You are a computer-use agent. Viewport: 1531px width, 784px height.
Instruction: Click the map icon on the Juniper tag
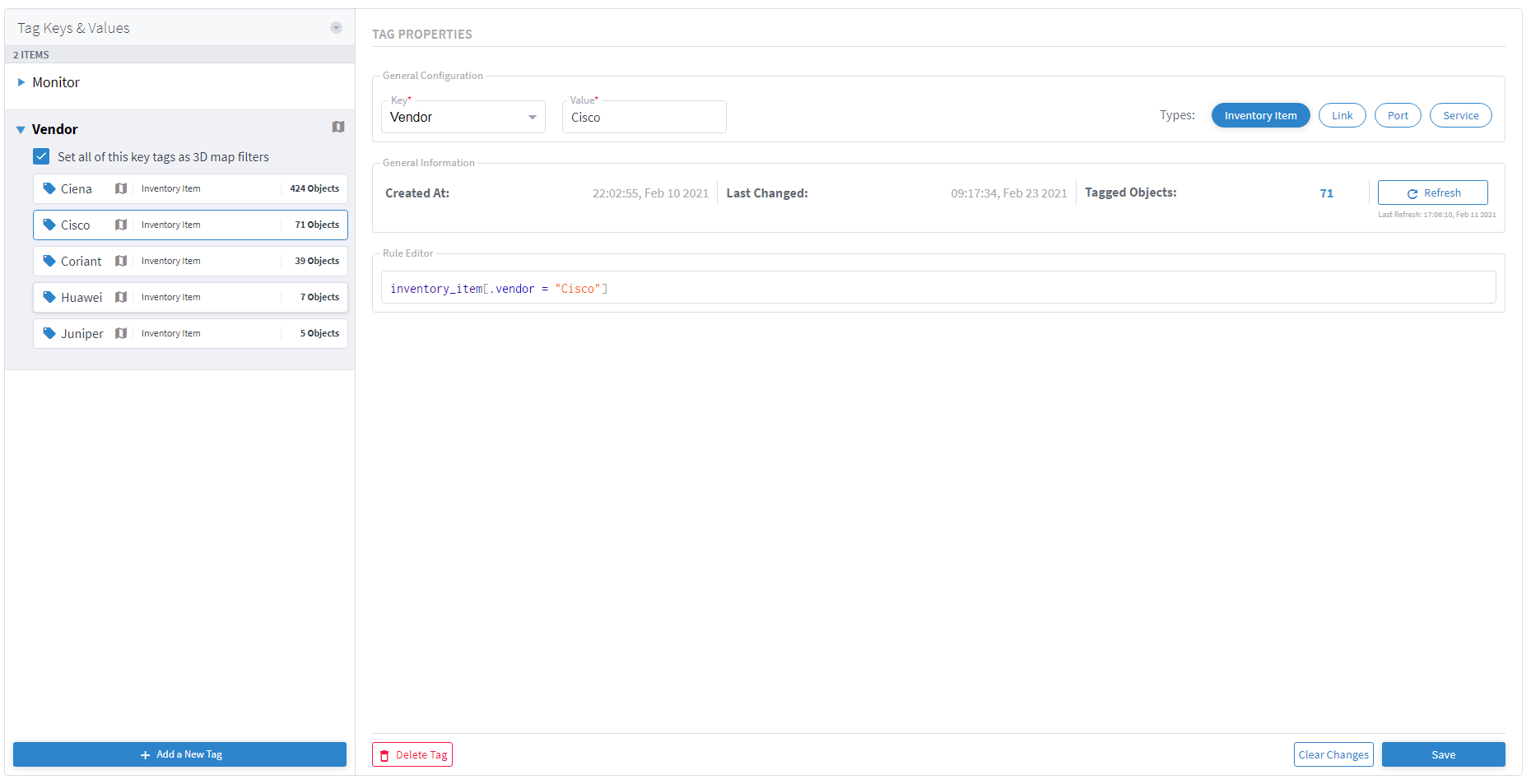pyautogui.click(x=121, y=333)
